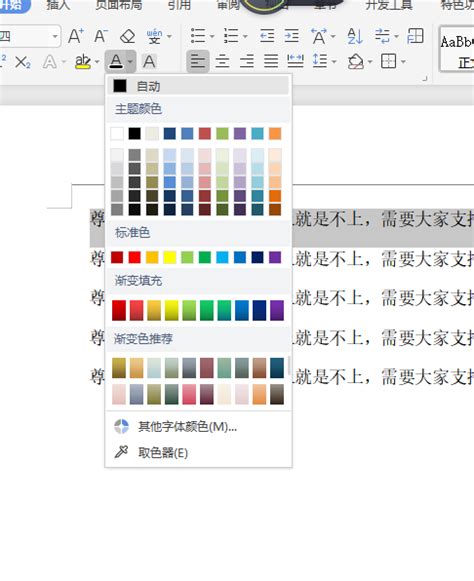The height and width of the screenshot is (581, 474).
Task: Open the 插入 ribbon tab
Action: coord(59,5)
